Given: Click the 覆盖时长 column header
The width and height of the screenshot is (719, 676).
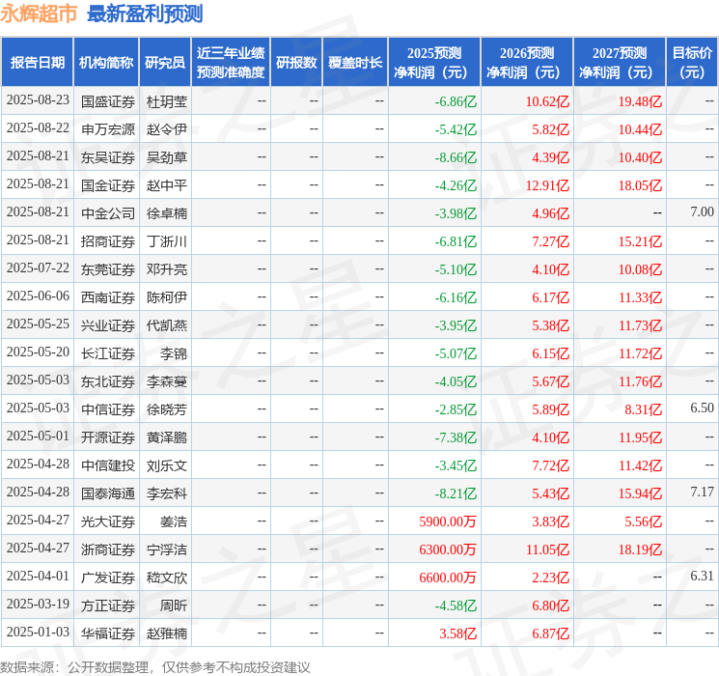Looking at the screenshot, I should 355,63.
